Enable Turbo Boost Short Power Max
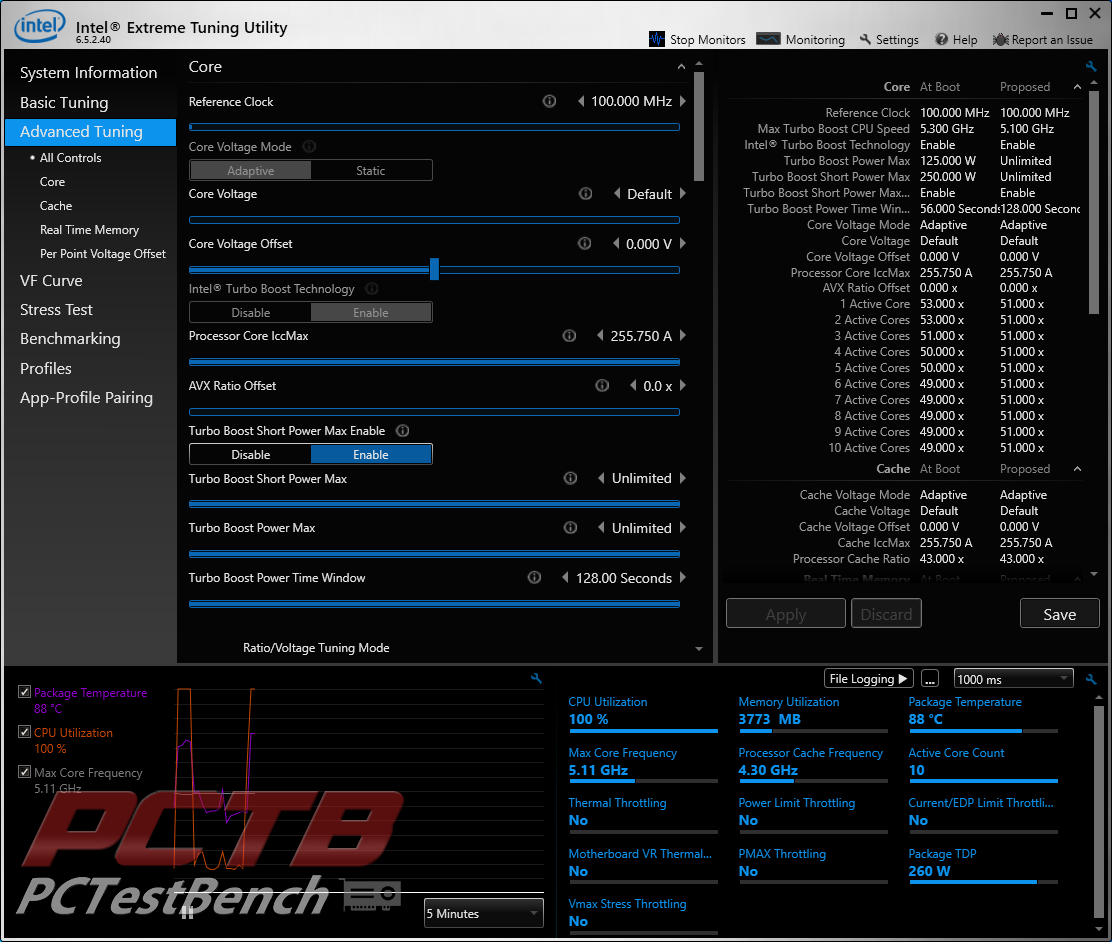The width and height of the screenshot is (1112, 942). point(371,454)
